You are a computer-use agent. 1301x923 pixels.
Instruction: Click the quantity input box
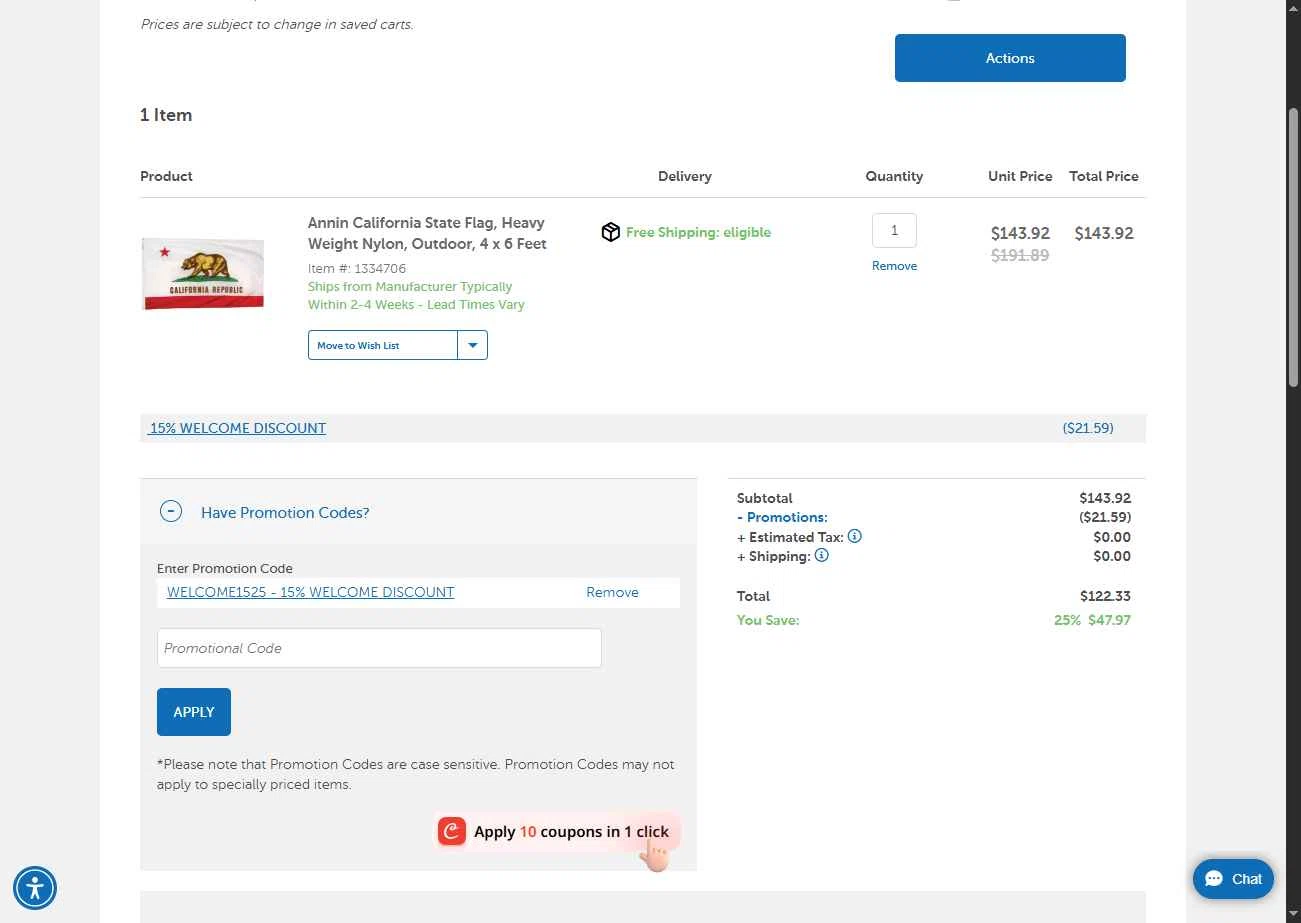point(894,230)
